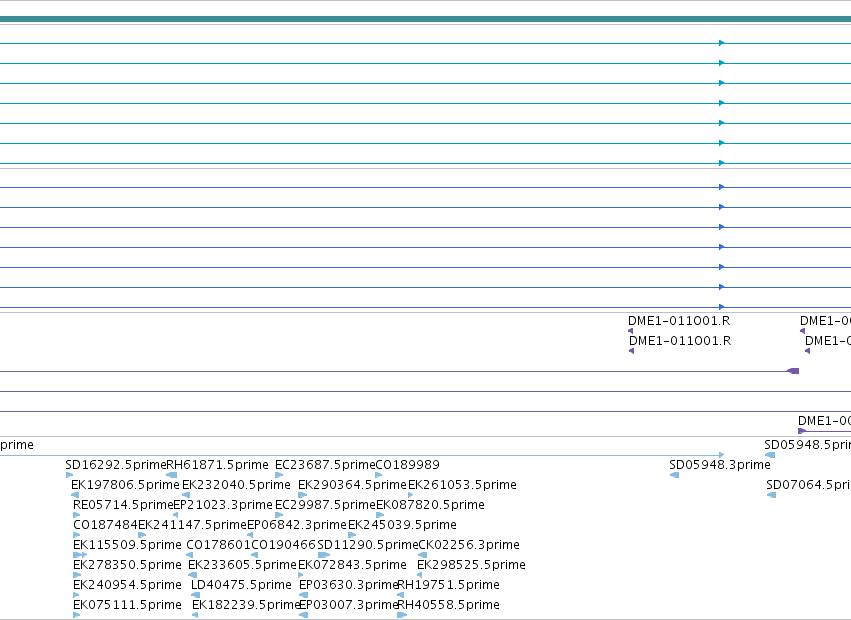Select the SD05948.3prime label

[x=720, y=465]
